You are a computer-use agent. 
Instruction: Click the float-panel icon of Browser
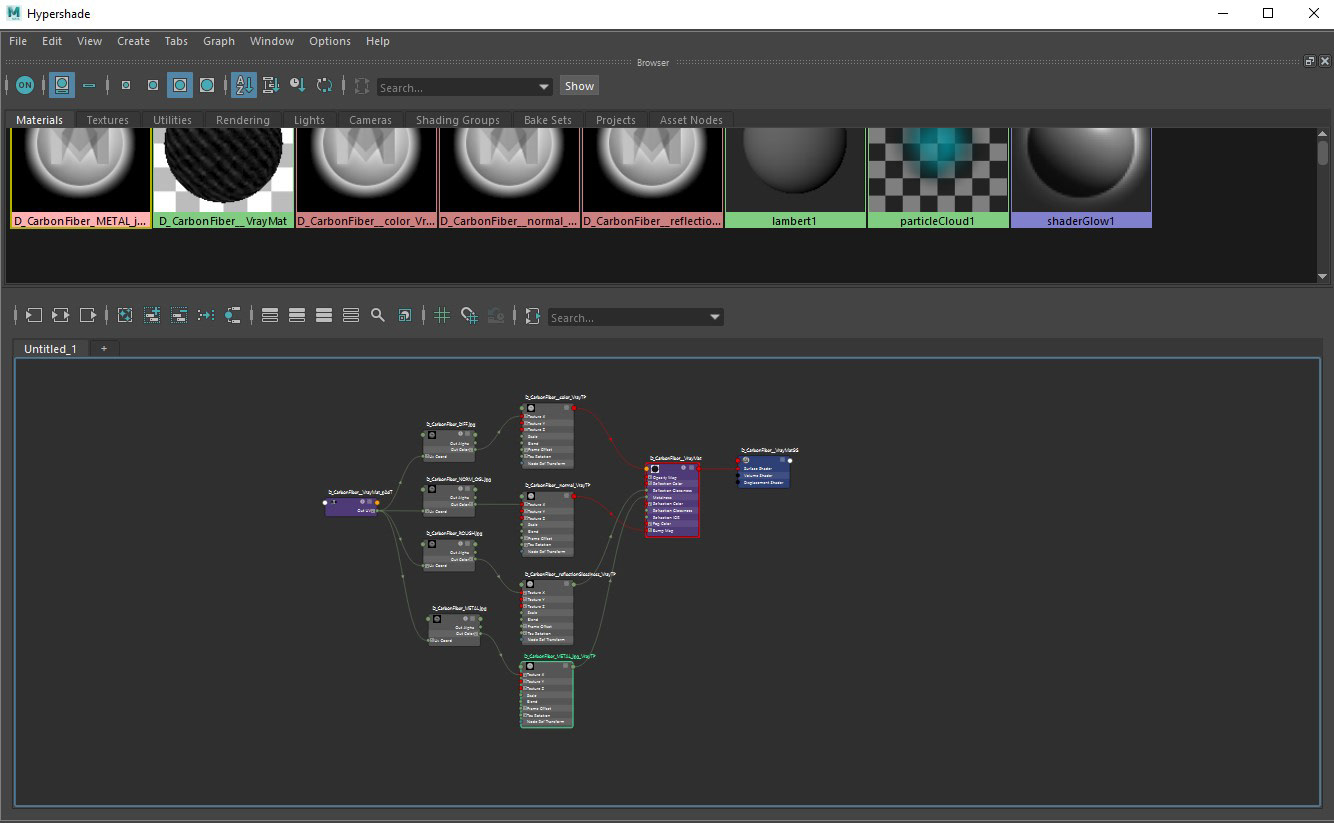pos(1310,62)
